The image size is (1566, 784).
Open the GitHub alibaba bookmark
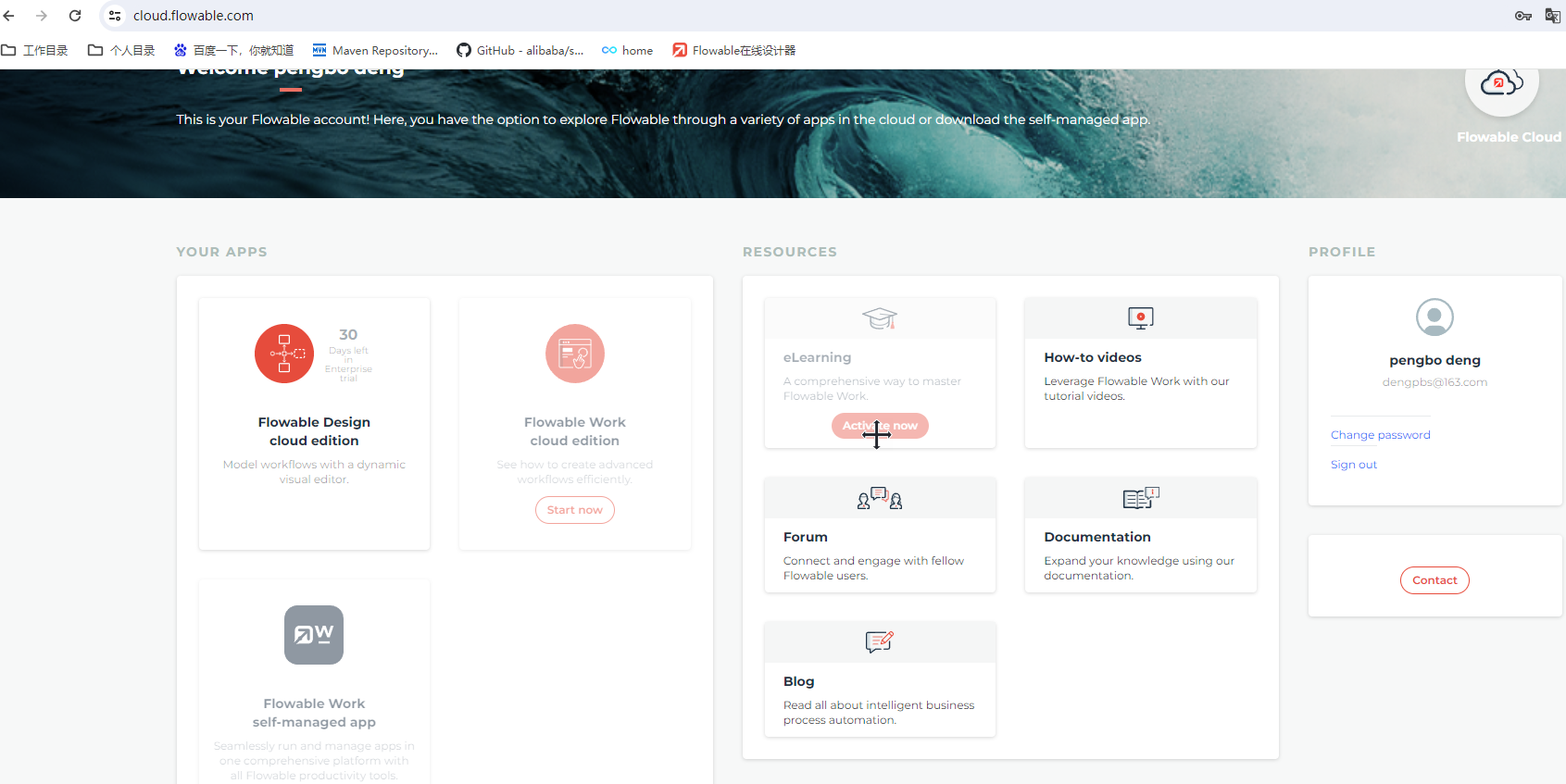520,50
